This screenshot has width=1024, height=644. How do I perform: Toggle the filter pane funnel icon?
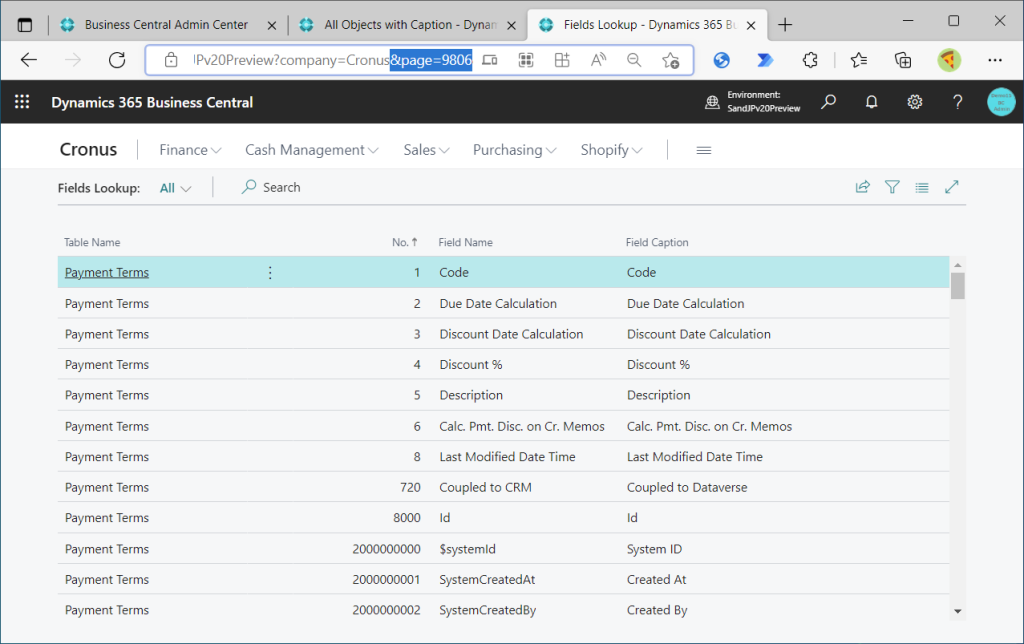tap(892, 187)
